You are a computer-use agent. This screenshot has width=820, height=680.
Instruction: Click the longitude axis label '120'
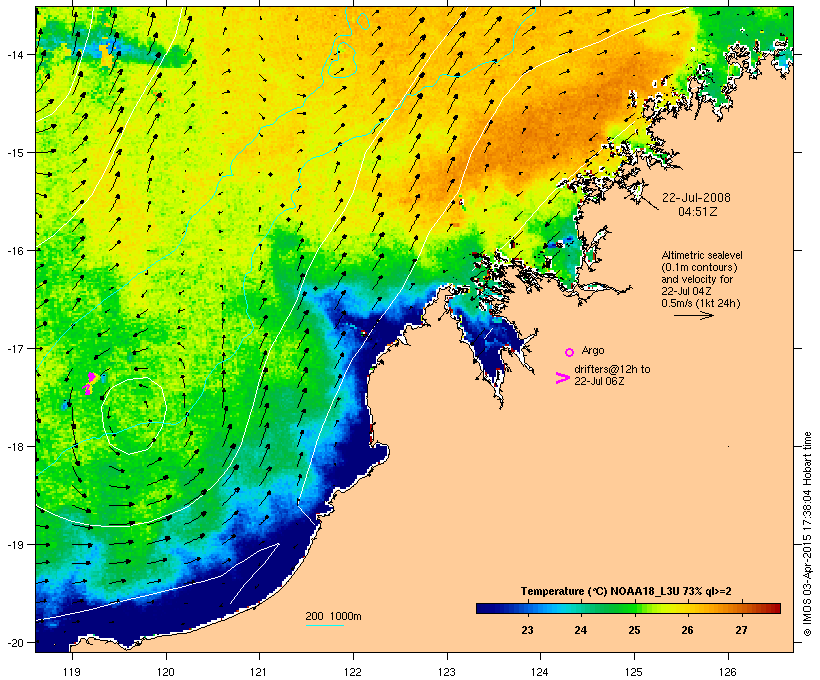point(166,672)
